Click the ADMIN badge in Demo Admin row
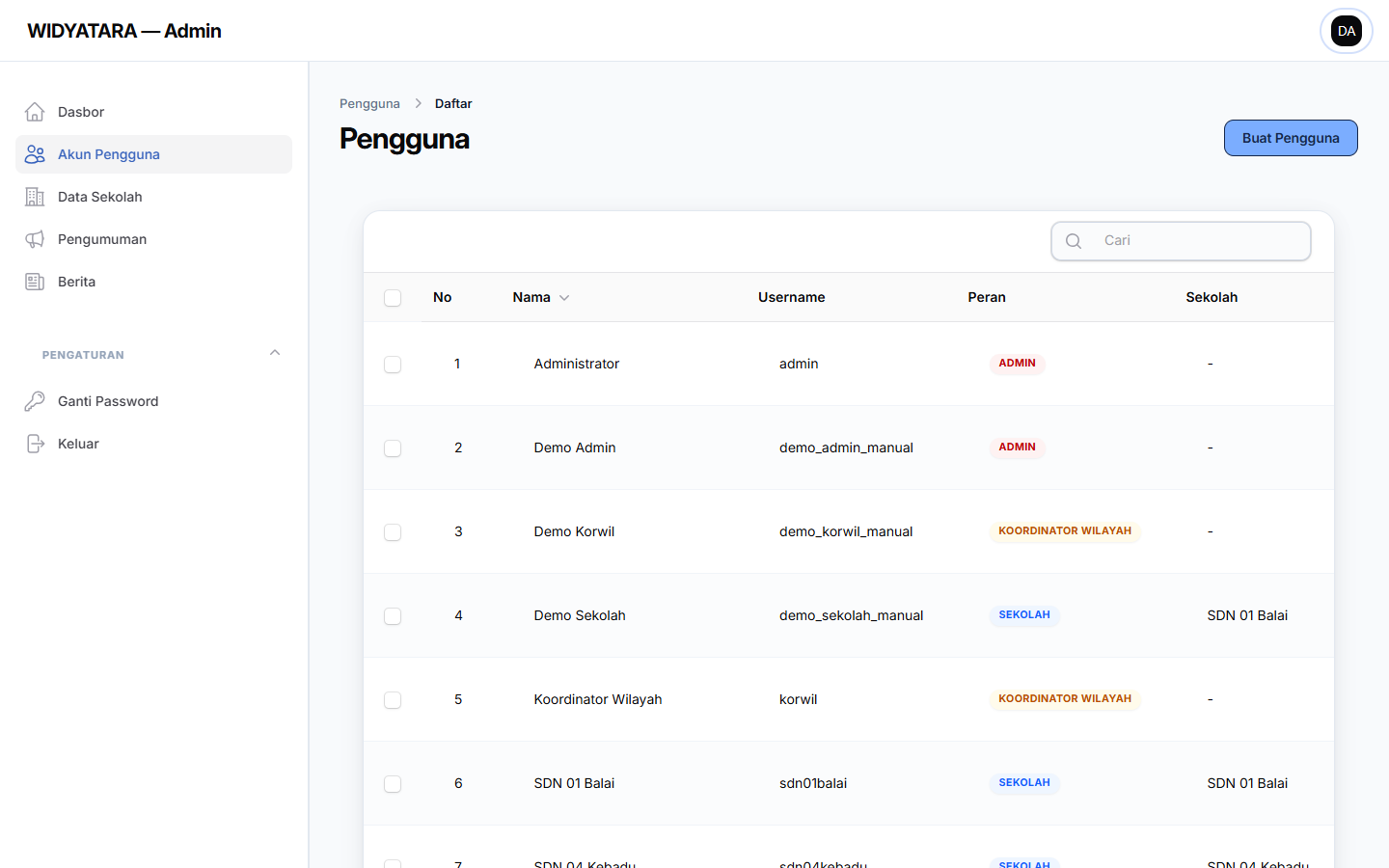 (1017, 448)
